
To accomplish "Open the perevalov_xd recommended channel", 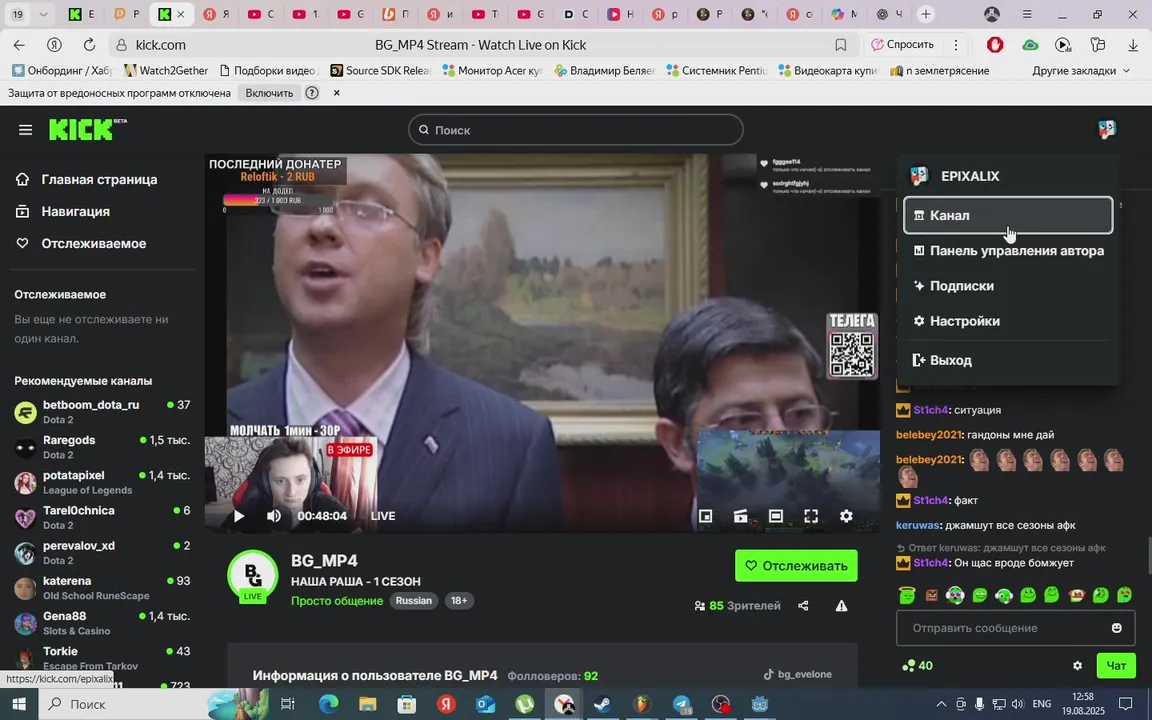I will 102,552.
